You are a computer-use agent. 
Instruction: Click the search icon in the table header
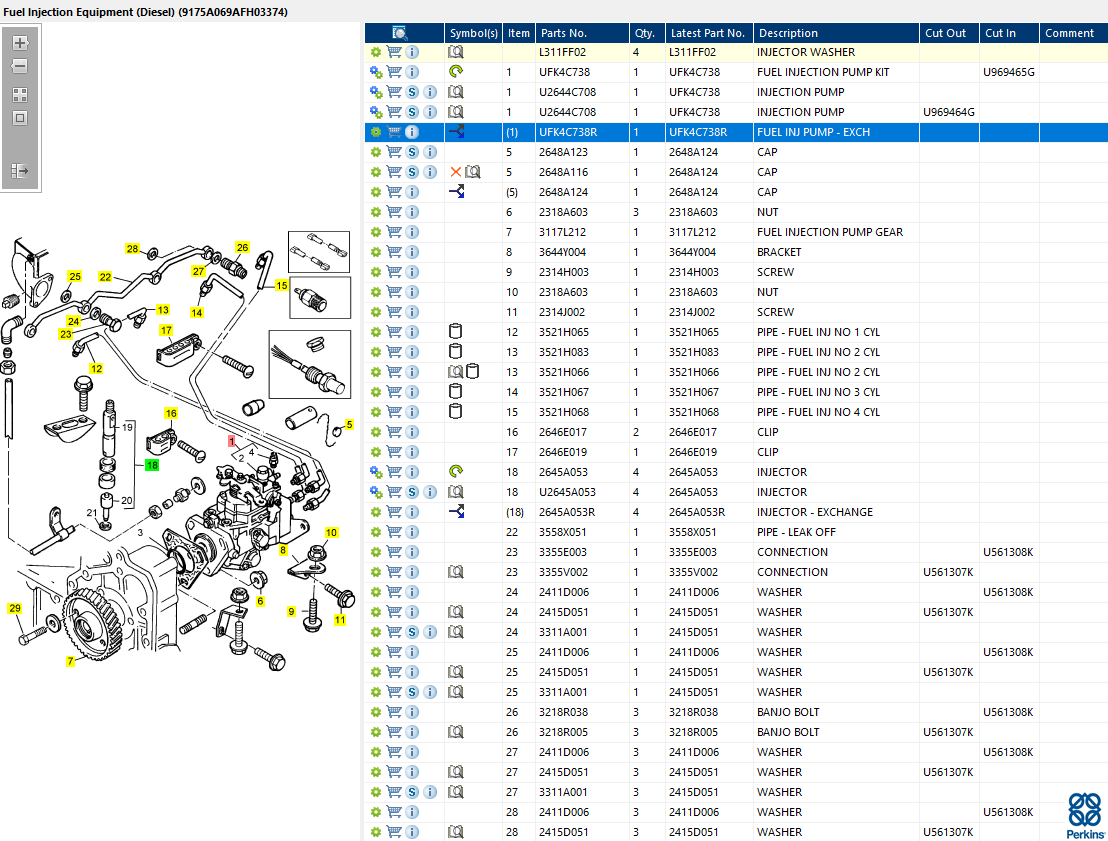point(399,33)
